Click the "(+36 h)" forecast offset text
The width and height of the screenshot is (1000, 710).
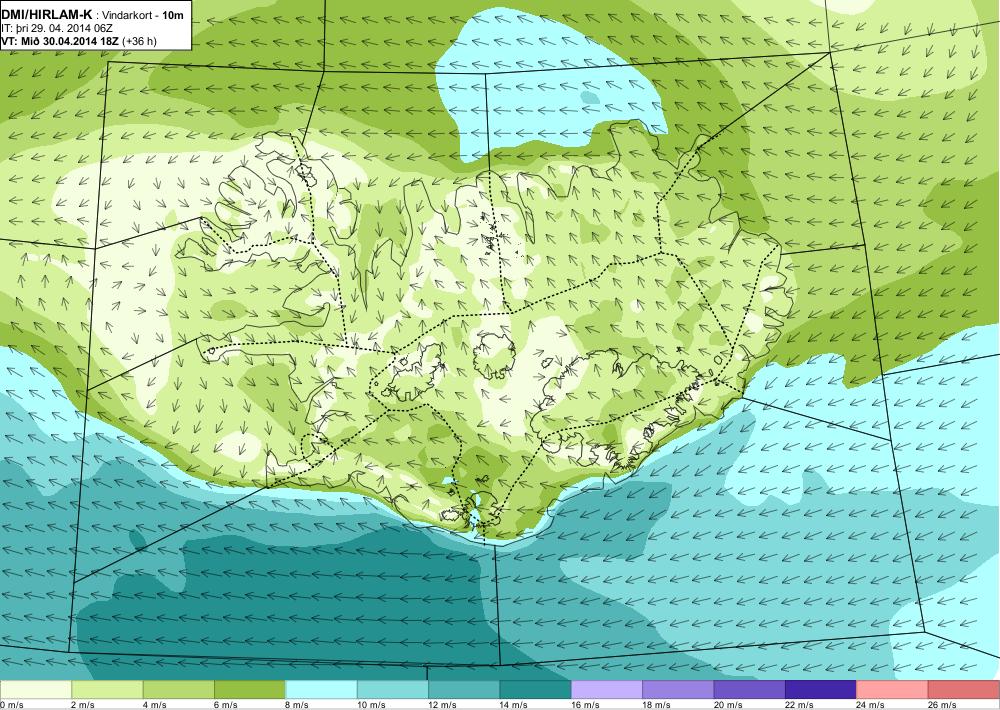pos(140,41)
